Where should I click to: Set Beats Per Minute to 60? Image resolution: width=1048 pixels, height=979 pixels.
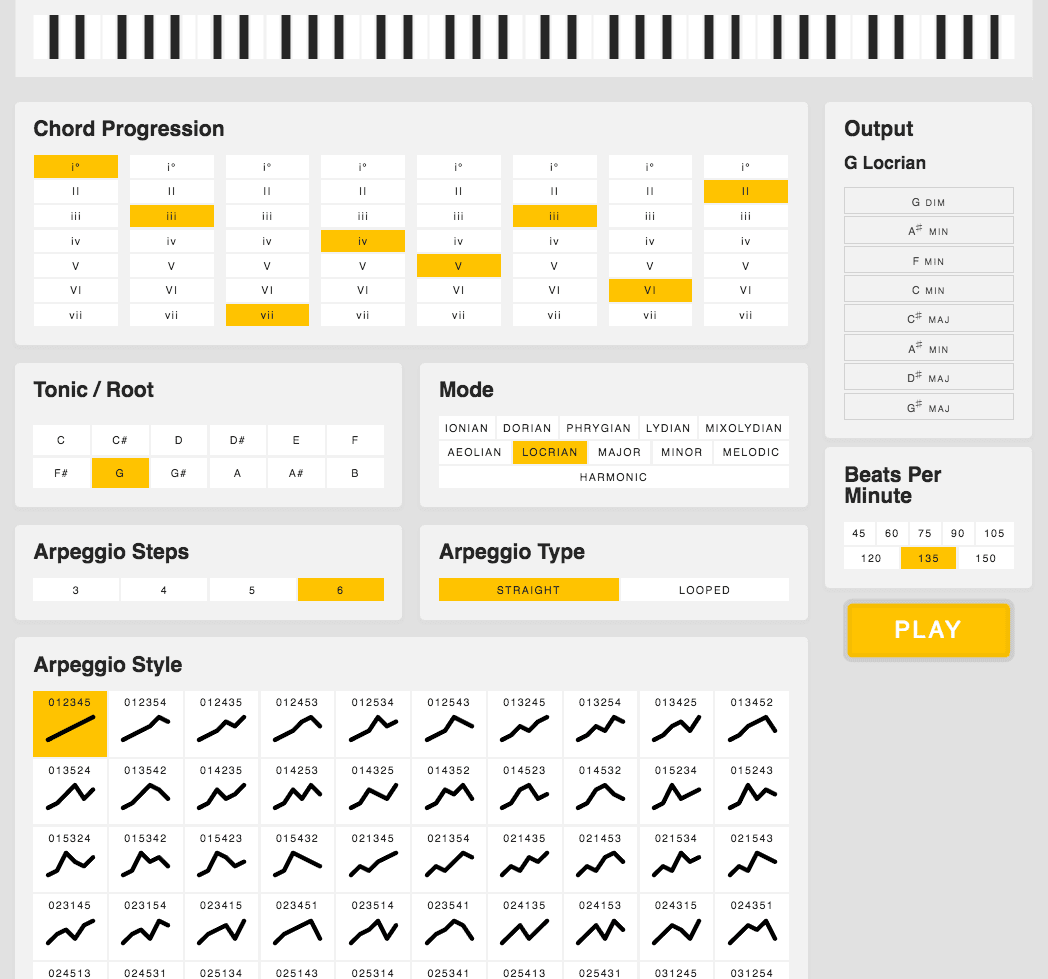point(891,533)
